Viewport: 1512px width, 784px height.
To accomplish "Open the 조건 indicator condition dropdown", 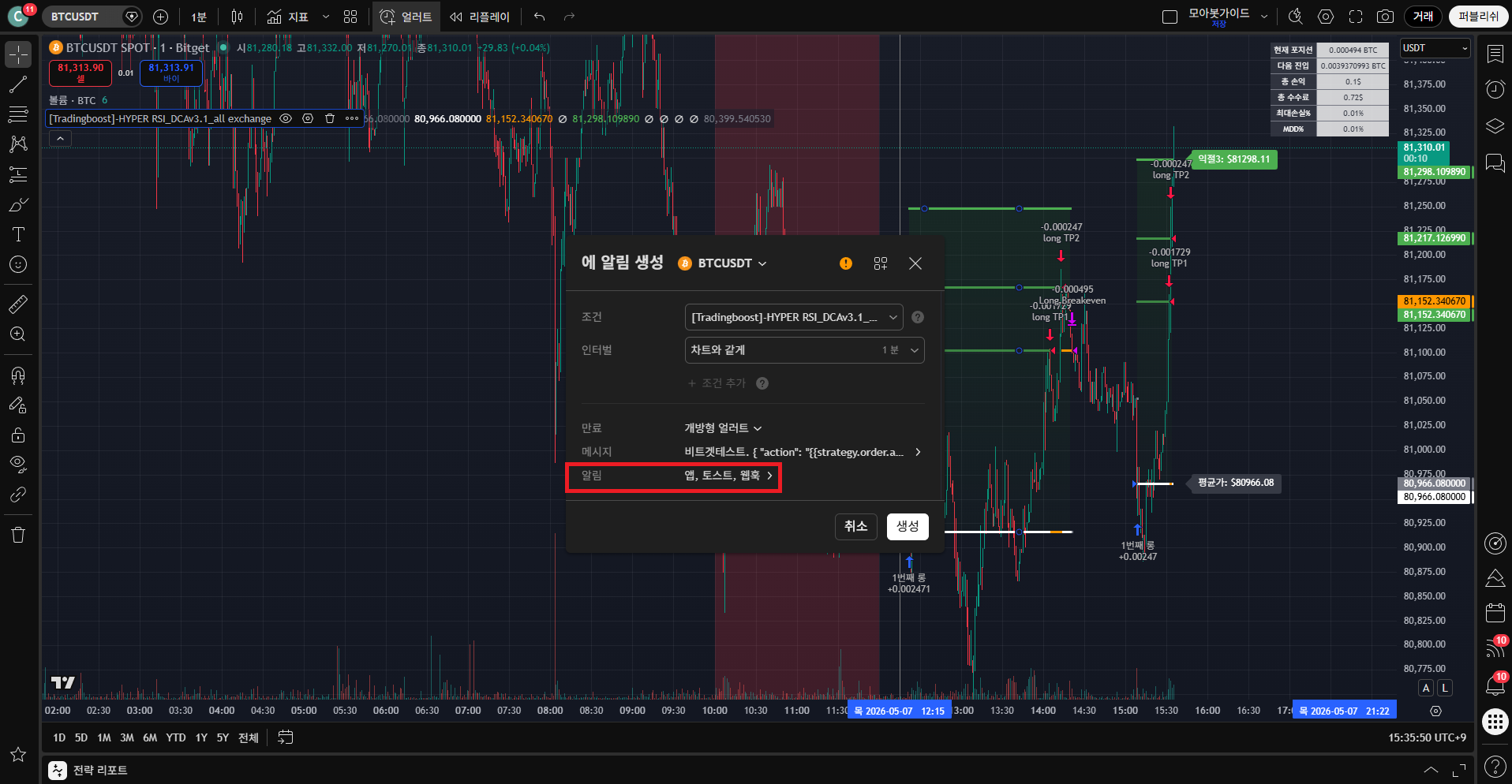I will pyautogui.click(x=794, y=317).
